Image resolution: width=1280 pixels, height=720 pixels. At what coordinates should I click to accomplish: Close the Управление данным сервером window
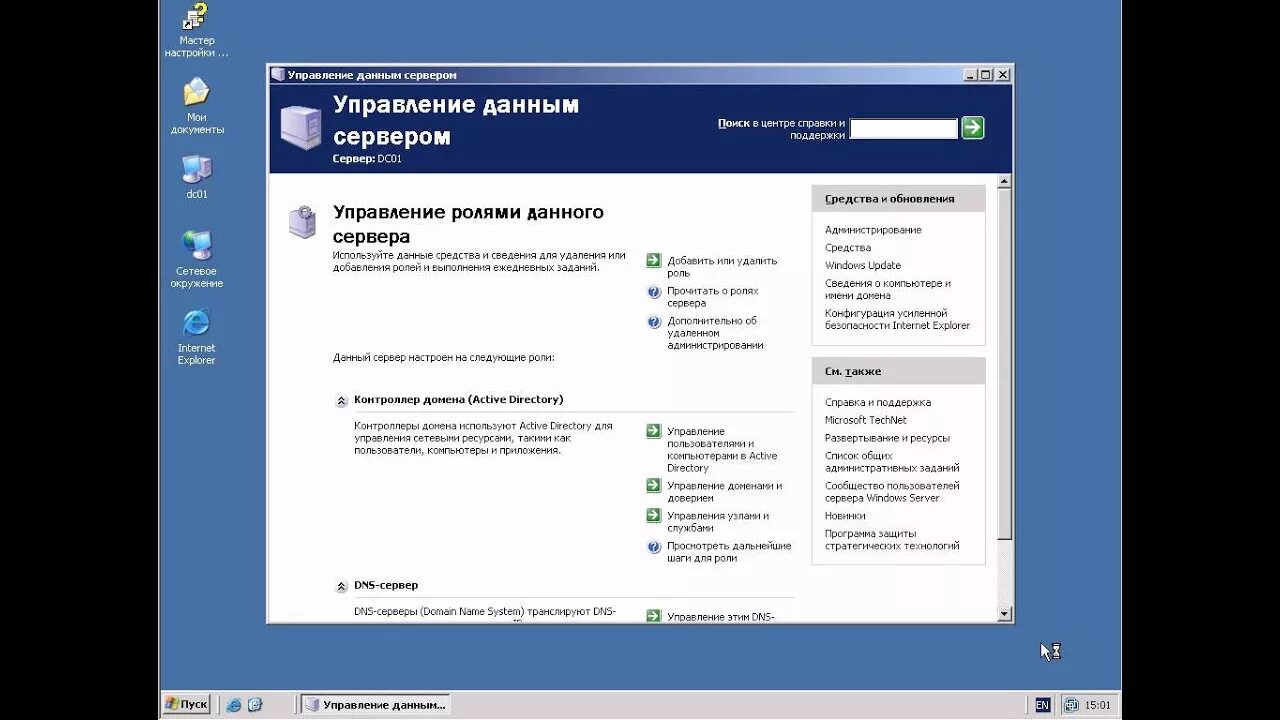pyautogui.click(x=1003, y=75)
